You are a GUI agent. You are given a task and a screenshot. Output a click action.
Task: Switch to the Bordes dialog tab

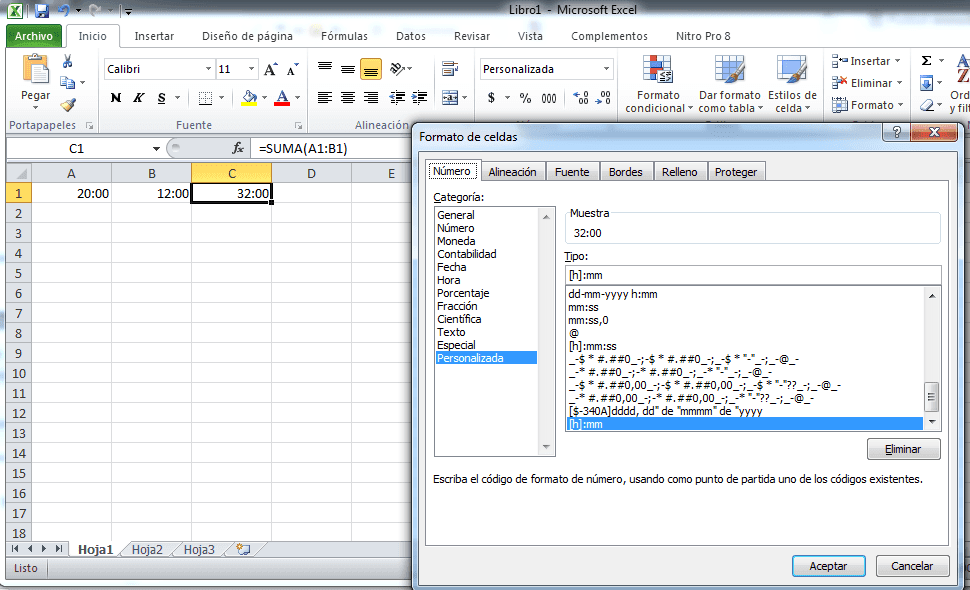click(625, 172)
